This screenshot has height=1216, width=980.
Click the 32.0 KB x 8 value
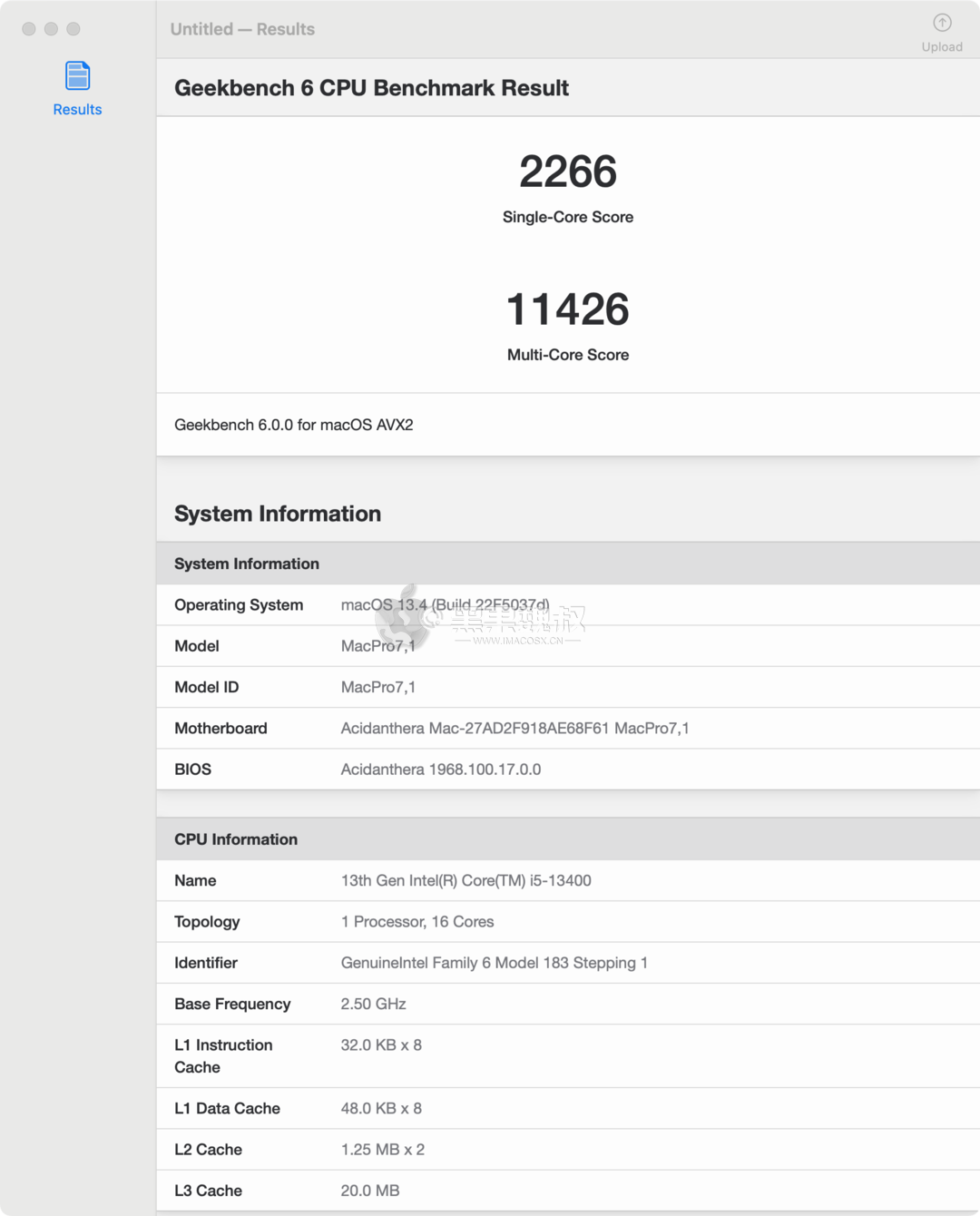[x=381, y=1045]
